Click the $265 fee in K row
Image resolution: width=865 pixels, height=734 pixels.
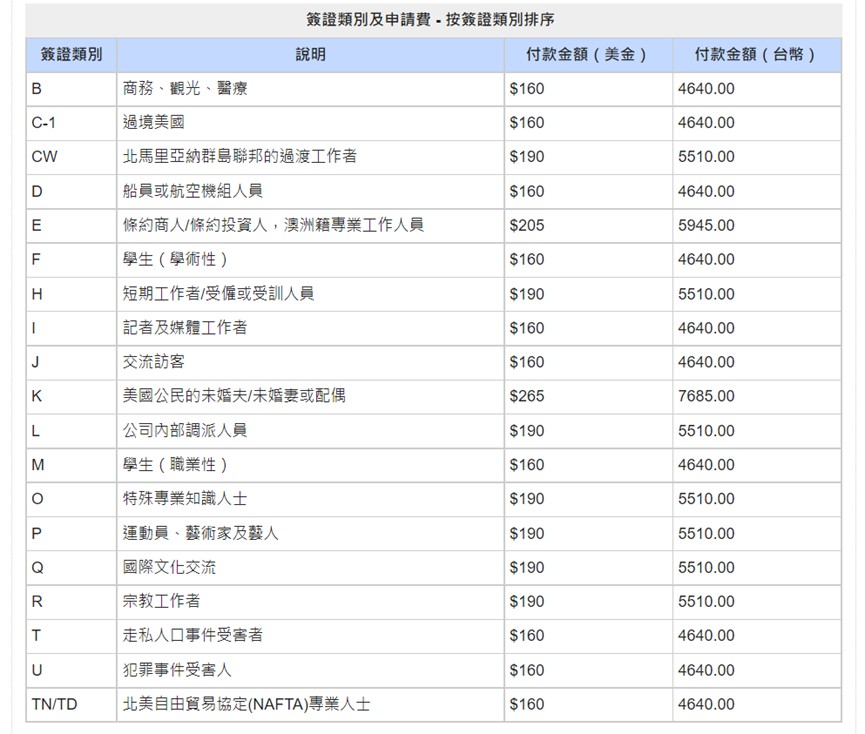pos(527,396)
